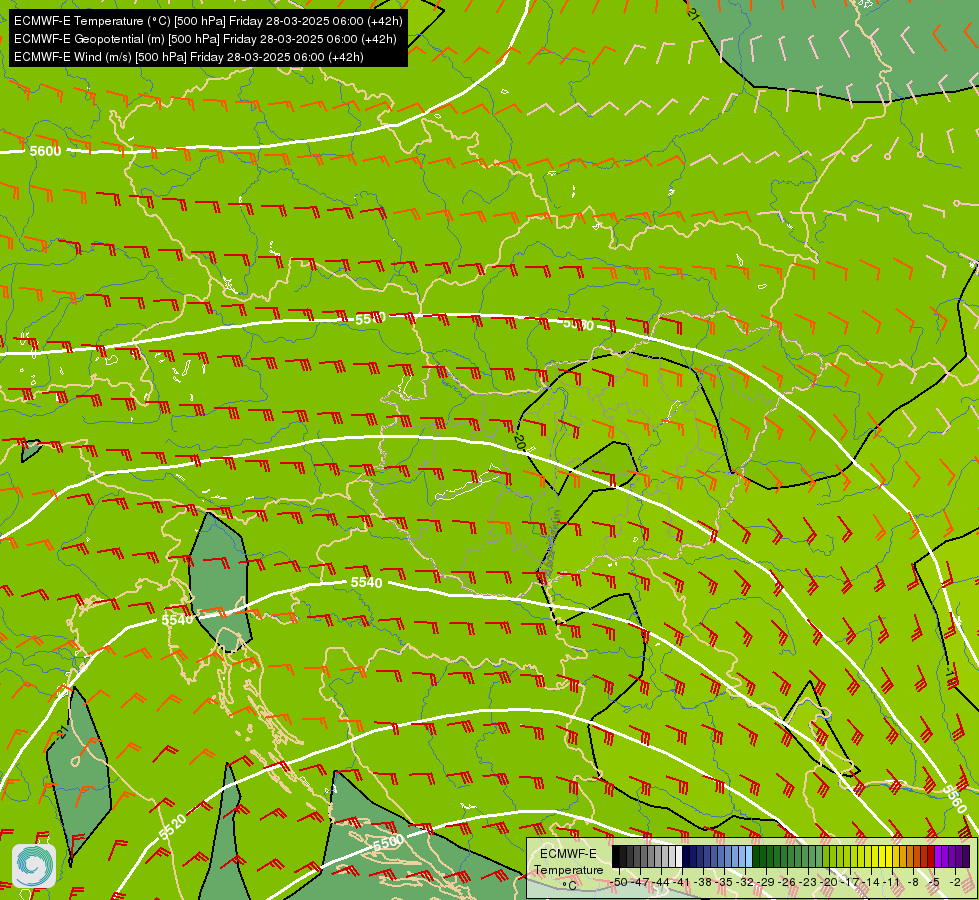979x900 pixels.
Task: Click the -50 legend scale value
Action: tap(619, 883)
